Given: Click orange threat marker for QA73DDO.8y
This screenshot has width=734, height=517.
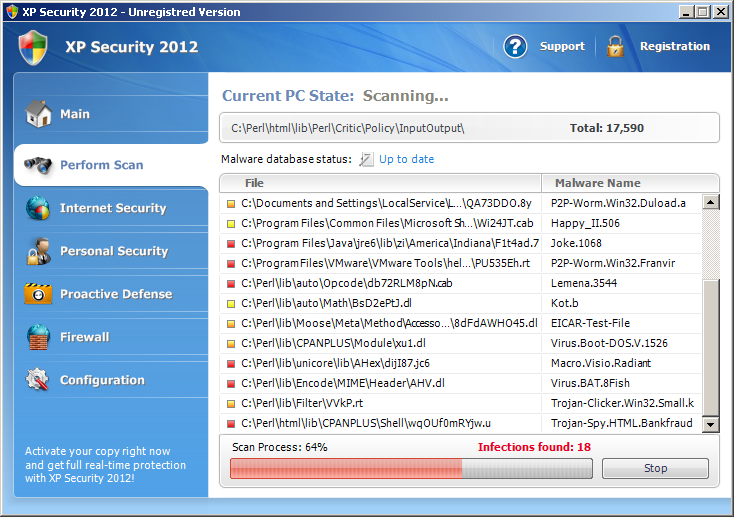Looking at the screenshot, I should coord(231,204).
